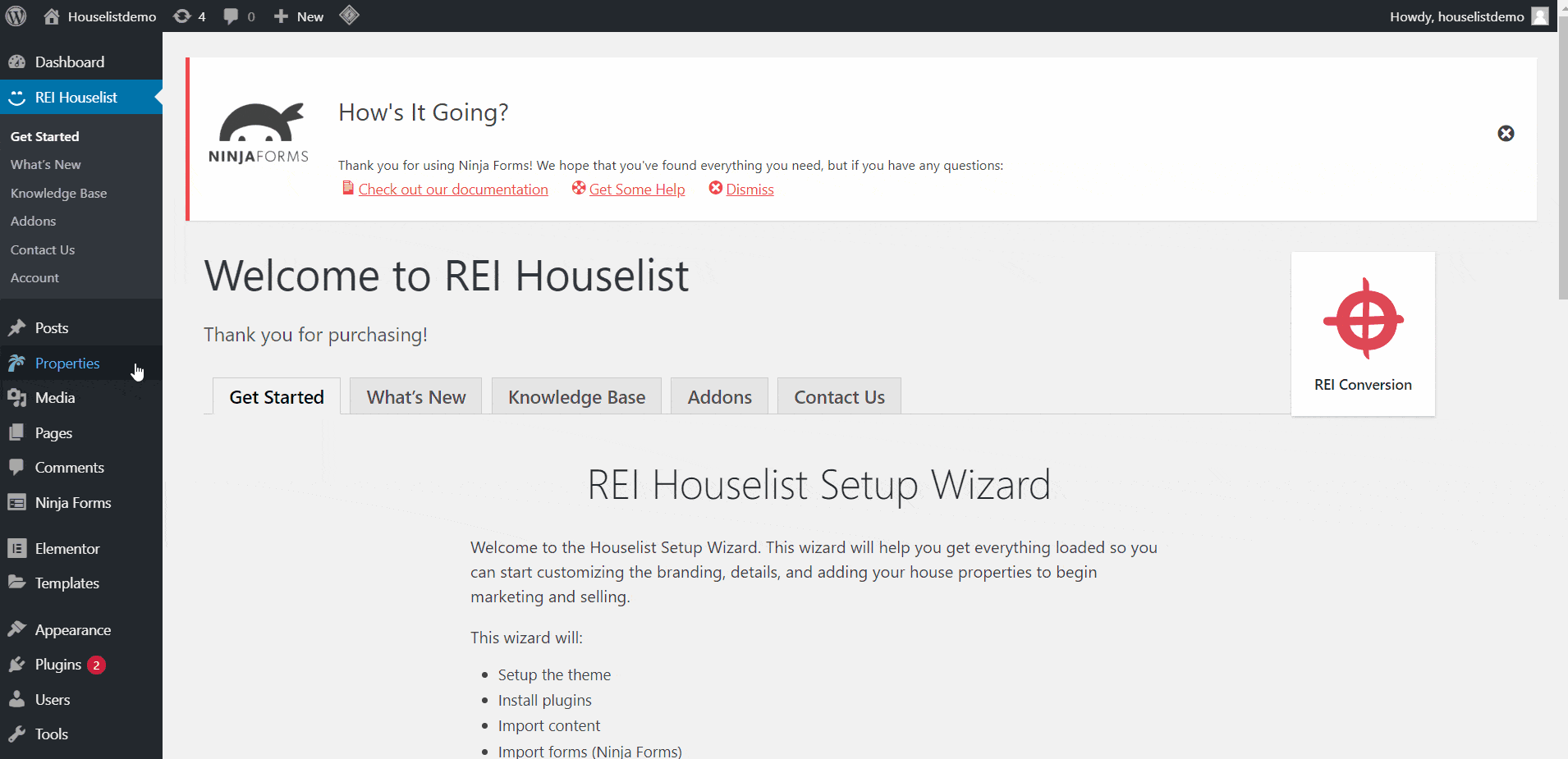The image size is (1568, 759).
Task: Switch to the Get Started tab
Action: click(277, 396)
